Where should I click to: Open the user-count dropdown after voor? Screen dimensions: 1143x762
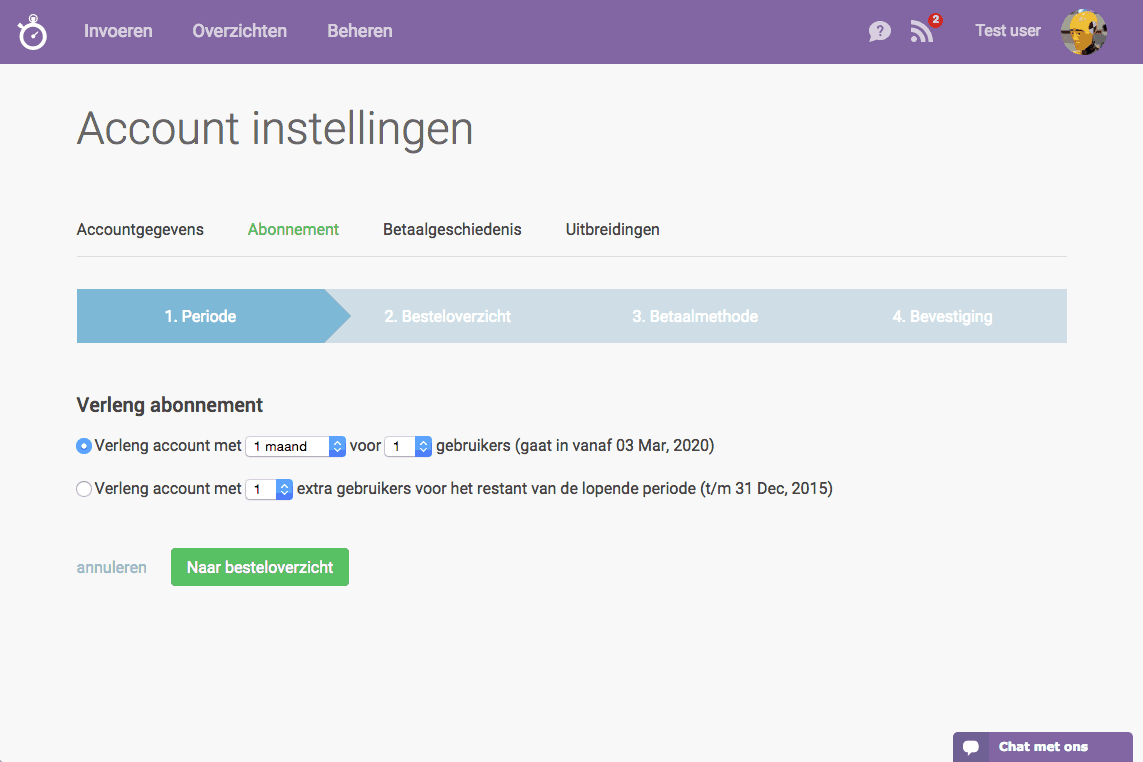click(x=408, y=446)
